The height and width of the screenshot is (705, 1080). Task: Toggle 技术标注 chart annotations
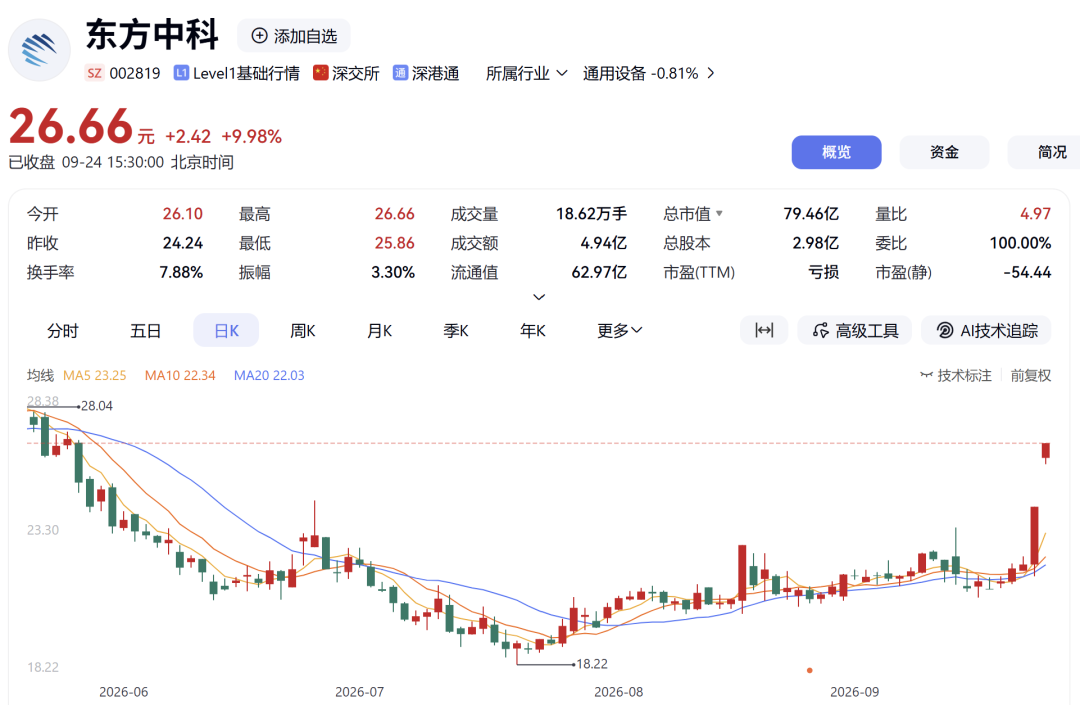[956, 375]
